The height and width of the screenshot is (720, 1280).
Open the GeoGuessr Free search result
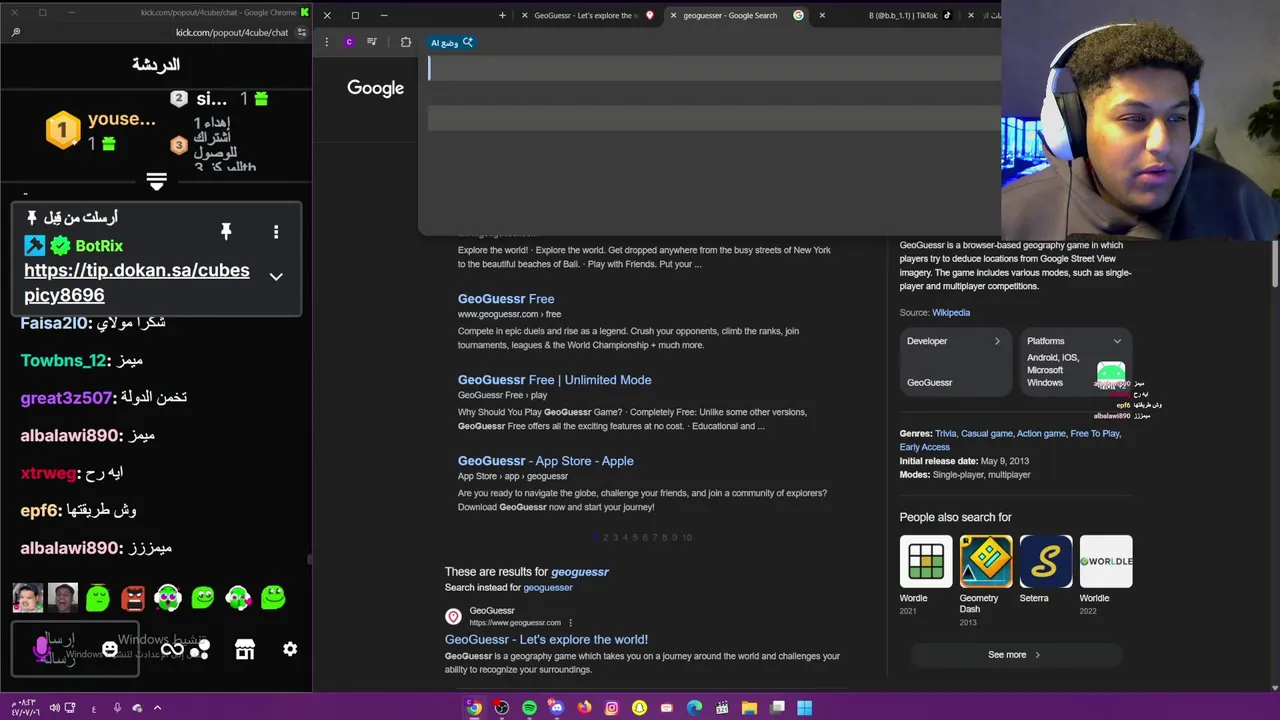pyautogui.click(x=506, y=299)
